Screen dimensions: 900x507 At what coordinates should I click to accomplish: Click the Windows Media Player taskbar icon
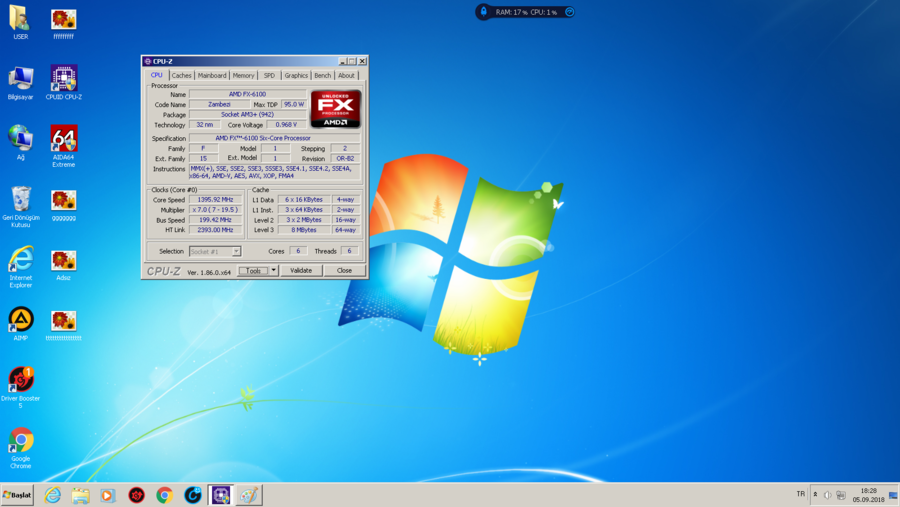tap(108, 495)
